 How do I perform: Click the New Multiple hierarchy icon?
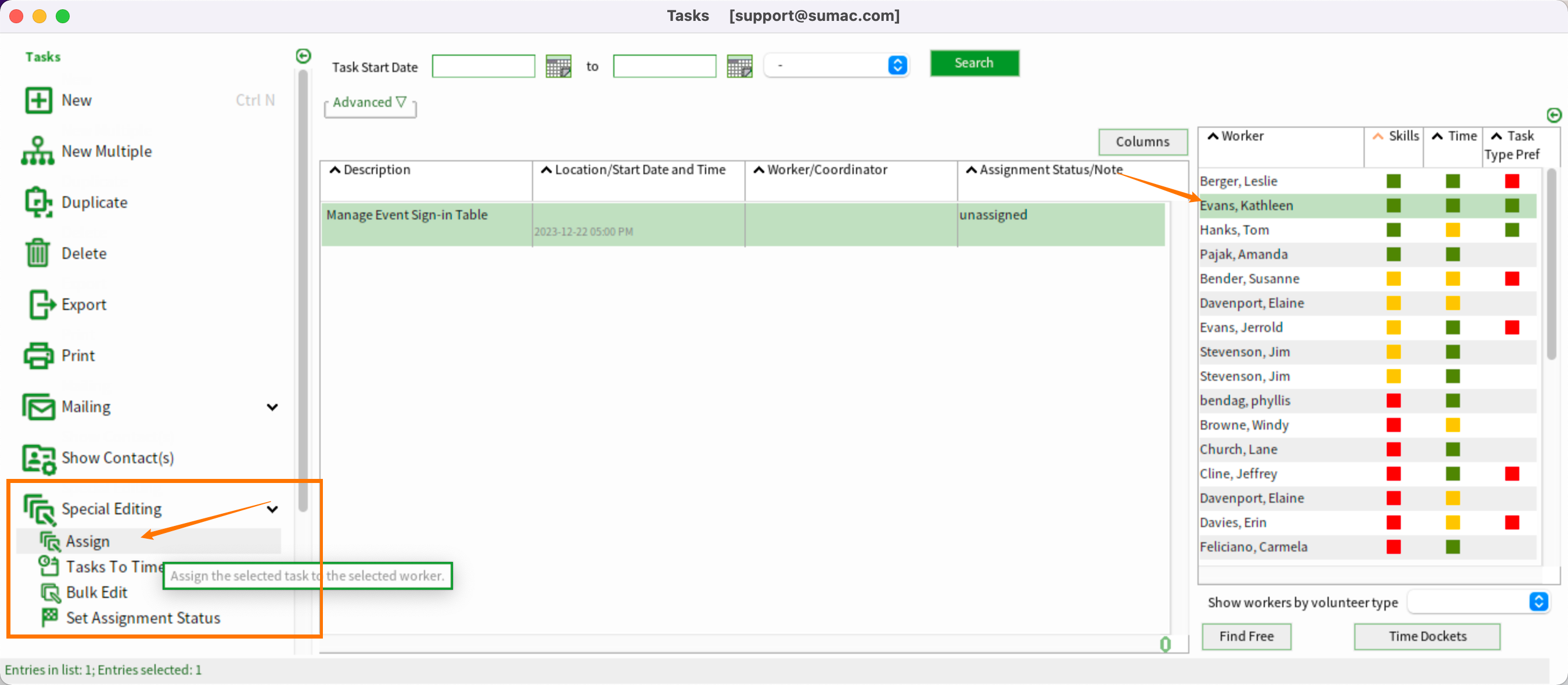[38, 151]
